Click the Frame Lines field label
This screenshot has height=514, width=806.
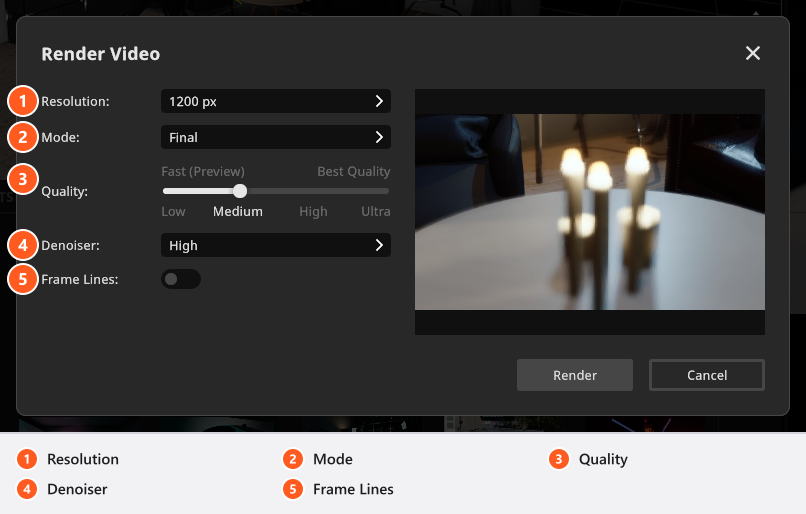pyautogui.click(x=80, y=279)
